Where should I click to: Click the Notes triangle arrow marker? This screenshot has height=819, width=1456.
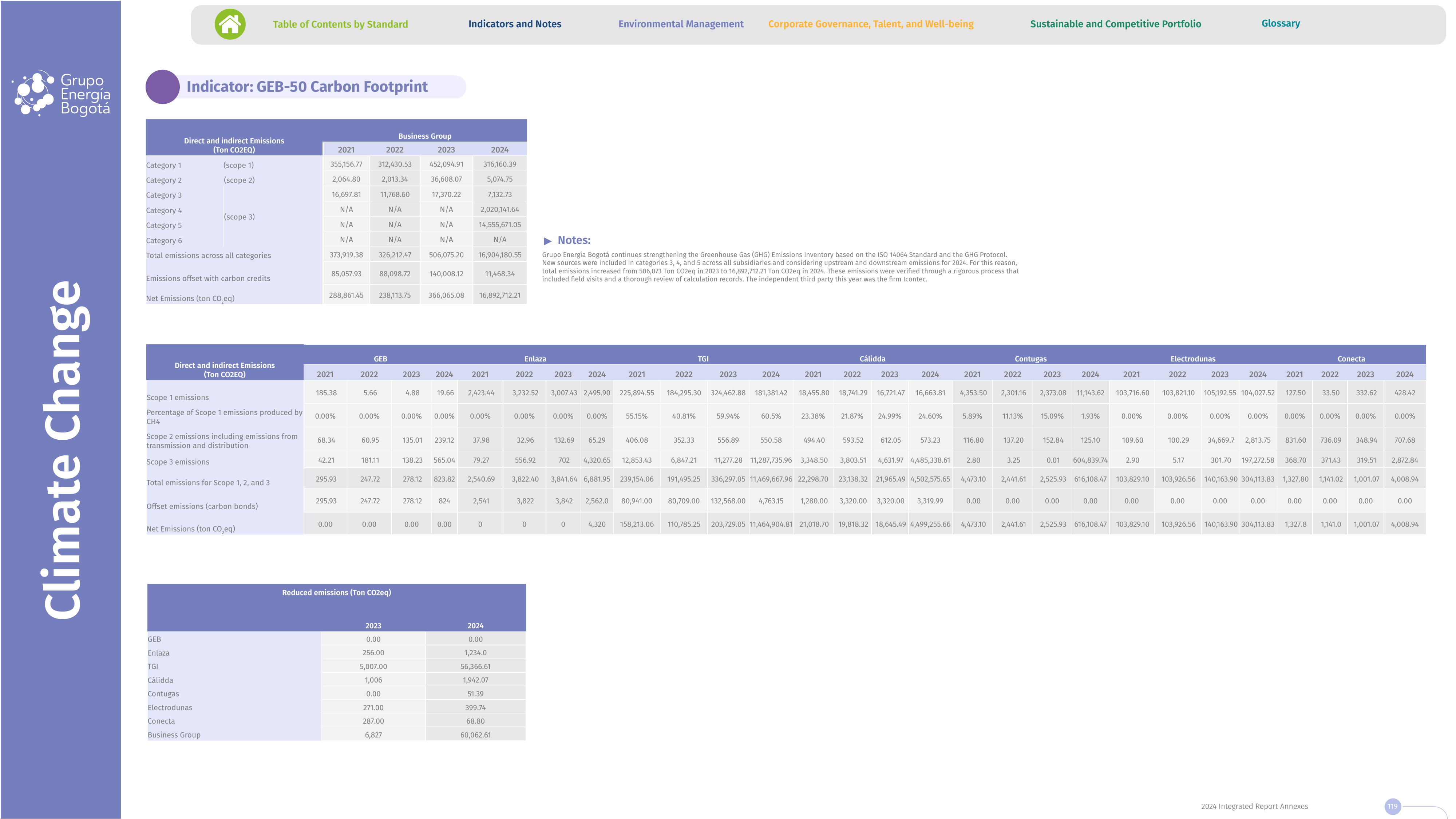[547, 241]
